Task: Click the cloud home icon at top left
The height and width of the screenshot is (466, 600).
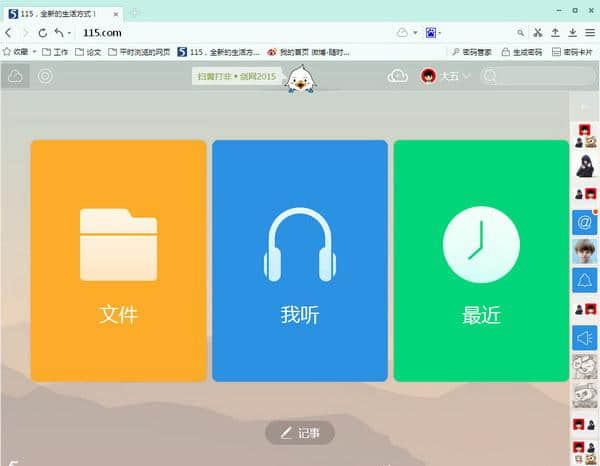Action: (x=15, y=76)
